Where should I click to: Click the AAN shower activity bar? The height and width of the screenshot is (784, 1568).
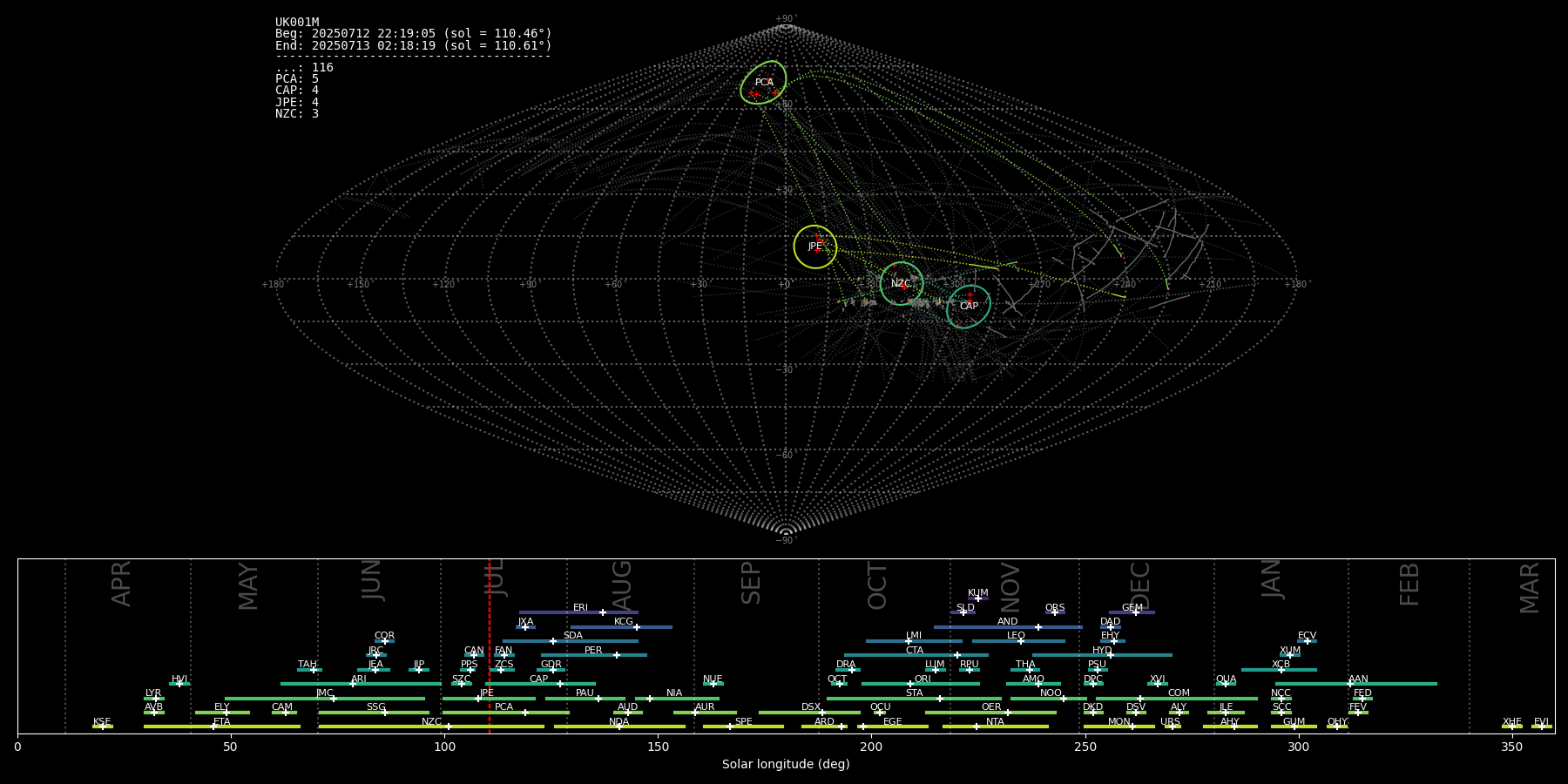1356,684
